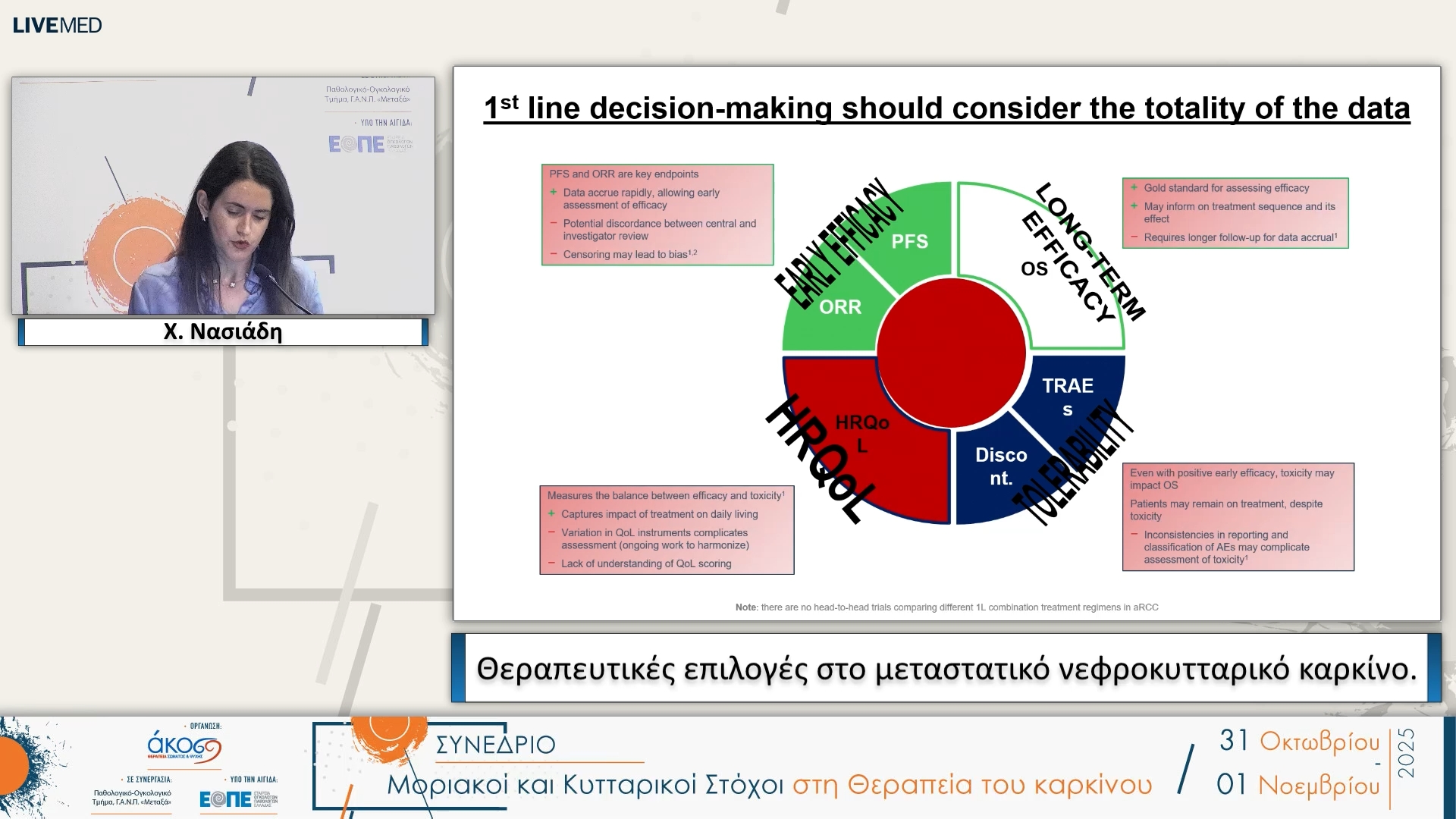This screenshot has height=819, width=1456.
Task: Click the Greek talk title caption
Action: point(946,669)
